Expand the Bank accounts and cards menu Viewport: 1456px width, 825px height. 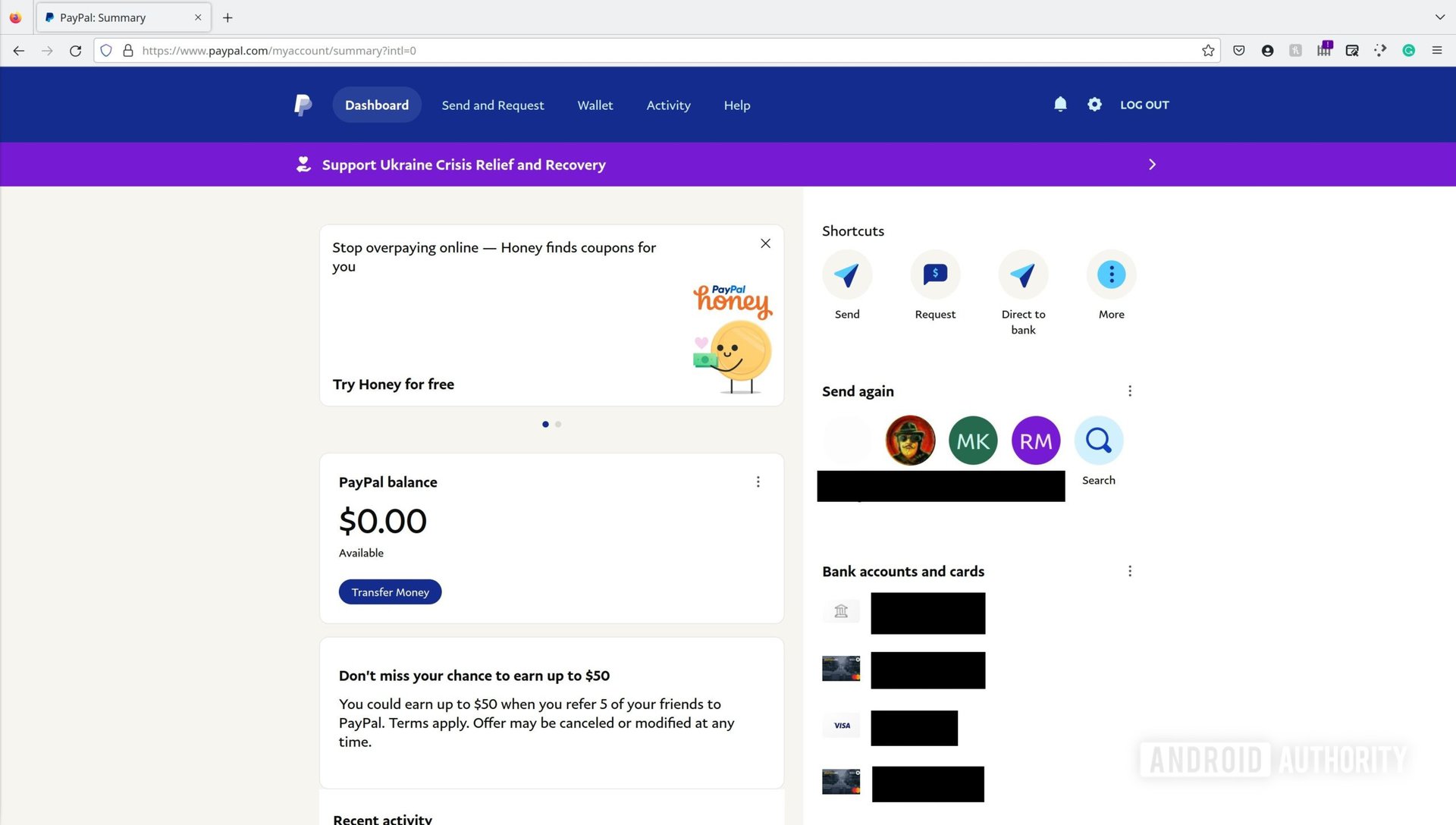point(1129,571)
